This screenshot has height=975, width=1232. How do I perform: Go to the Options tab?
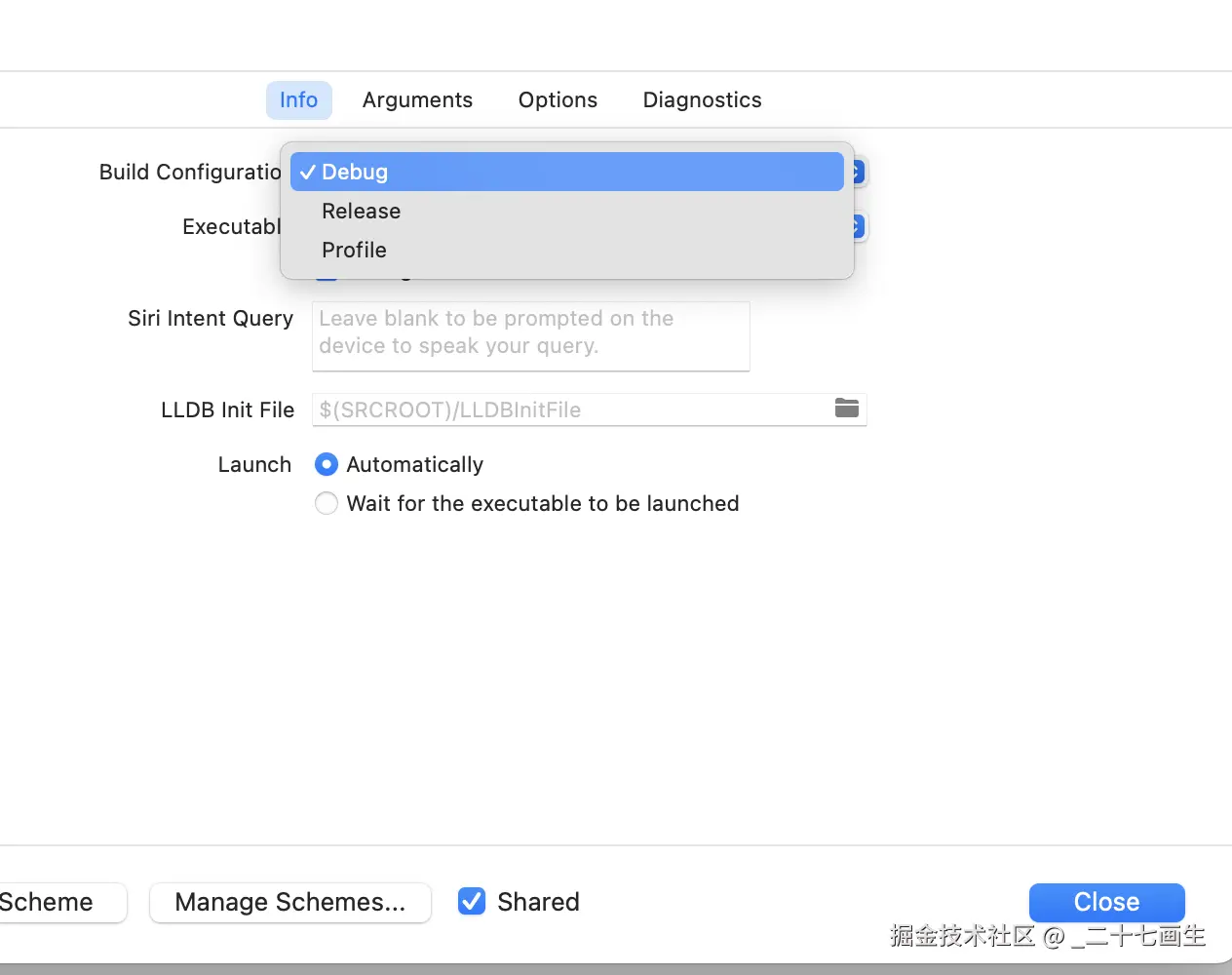[x=558, y=100]
